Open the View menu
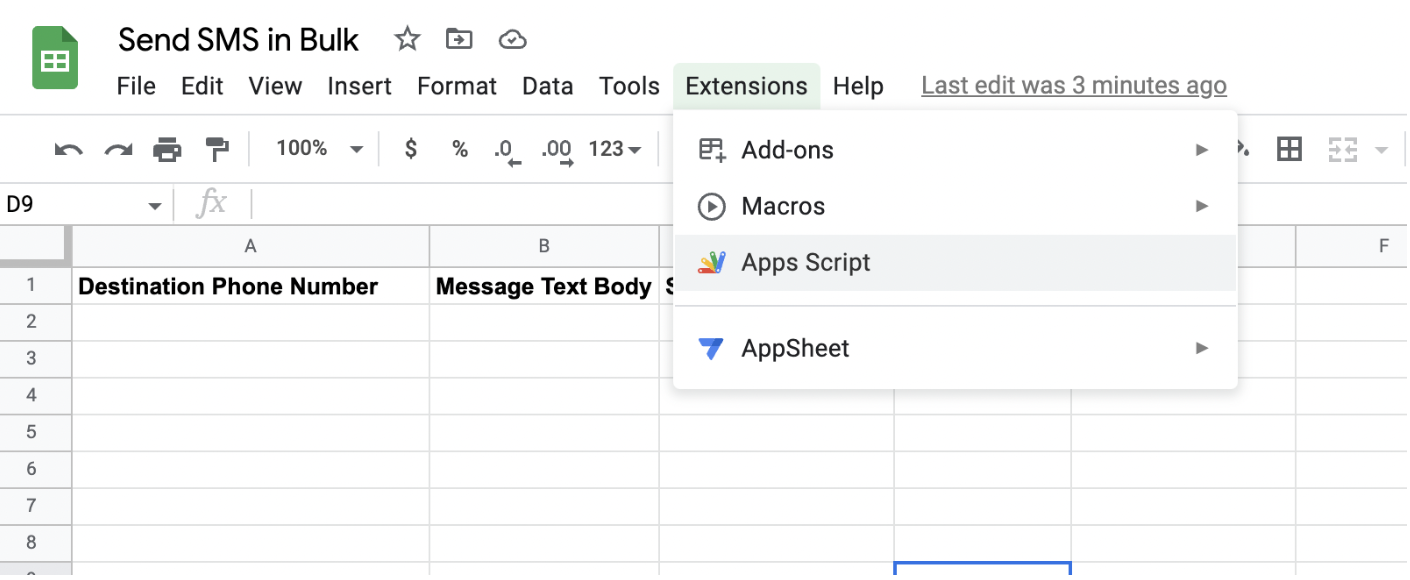 pyautogui.click(x=275, y=86)
